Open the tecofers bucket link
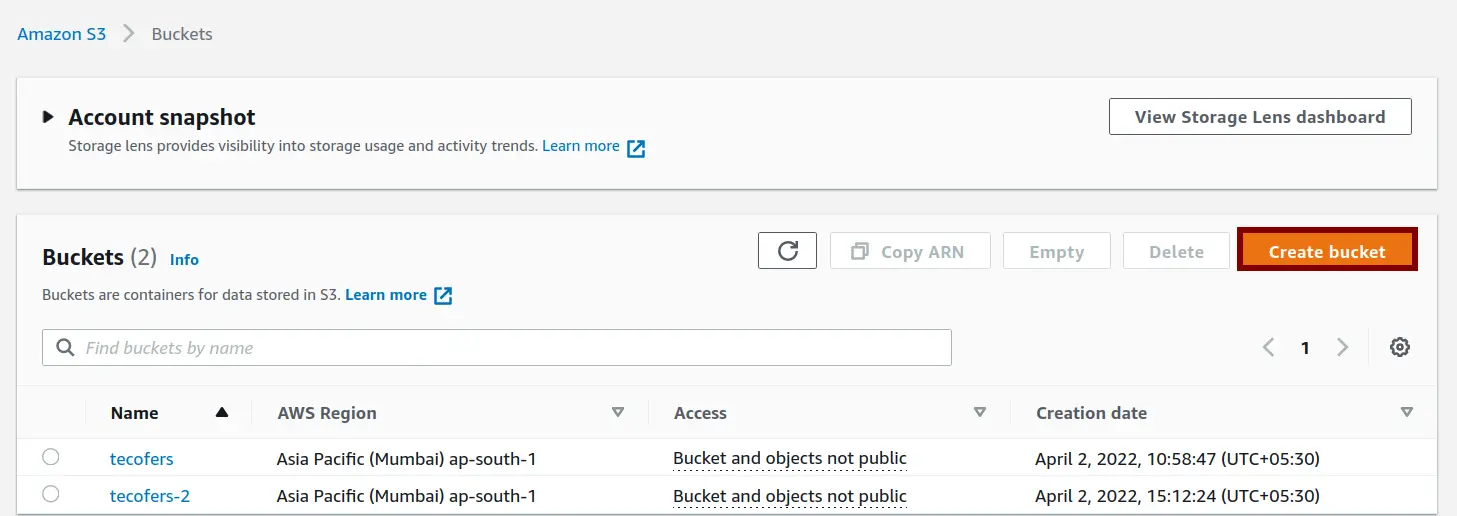Viewport: 1457px width, 516px height. [x=141, y=459]
